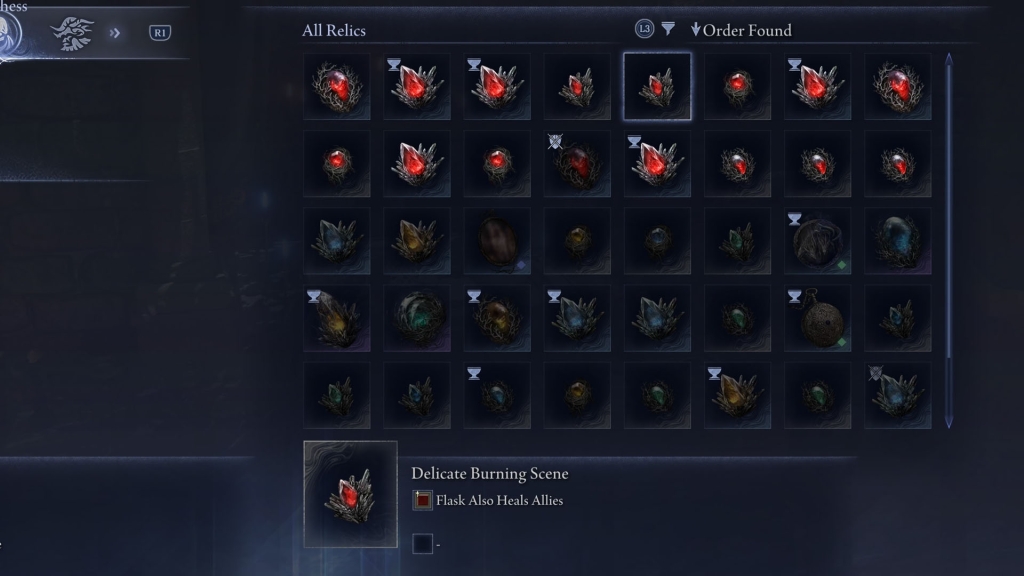Select the pocket watch shaped relic
The height and width of the screenshot is (576, 1024).
pyautogui.click(x=818, y=318)
